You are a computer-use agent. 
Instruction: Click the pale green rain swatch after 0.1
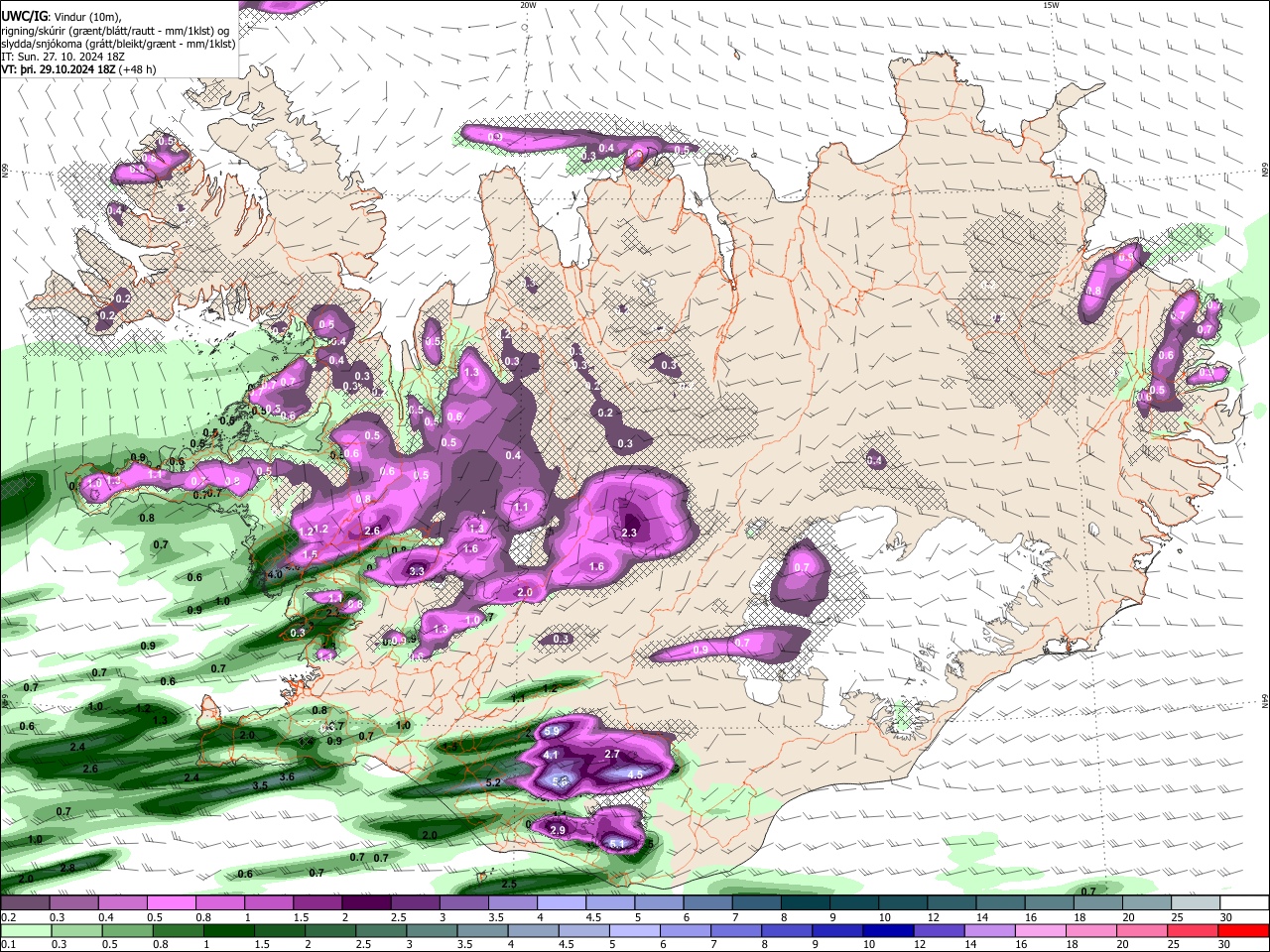[x=26, y=930]
